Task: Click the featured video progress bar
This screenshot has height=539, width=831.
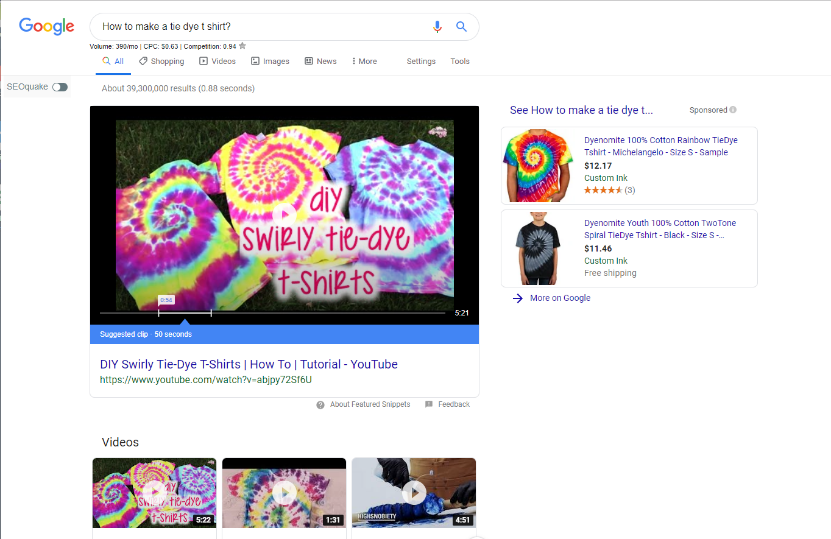Action: click(272, 313)
